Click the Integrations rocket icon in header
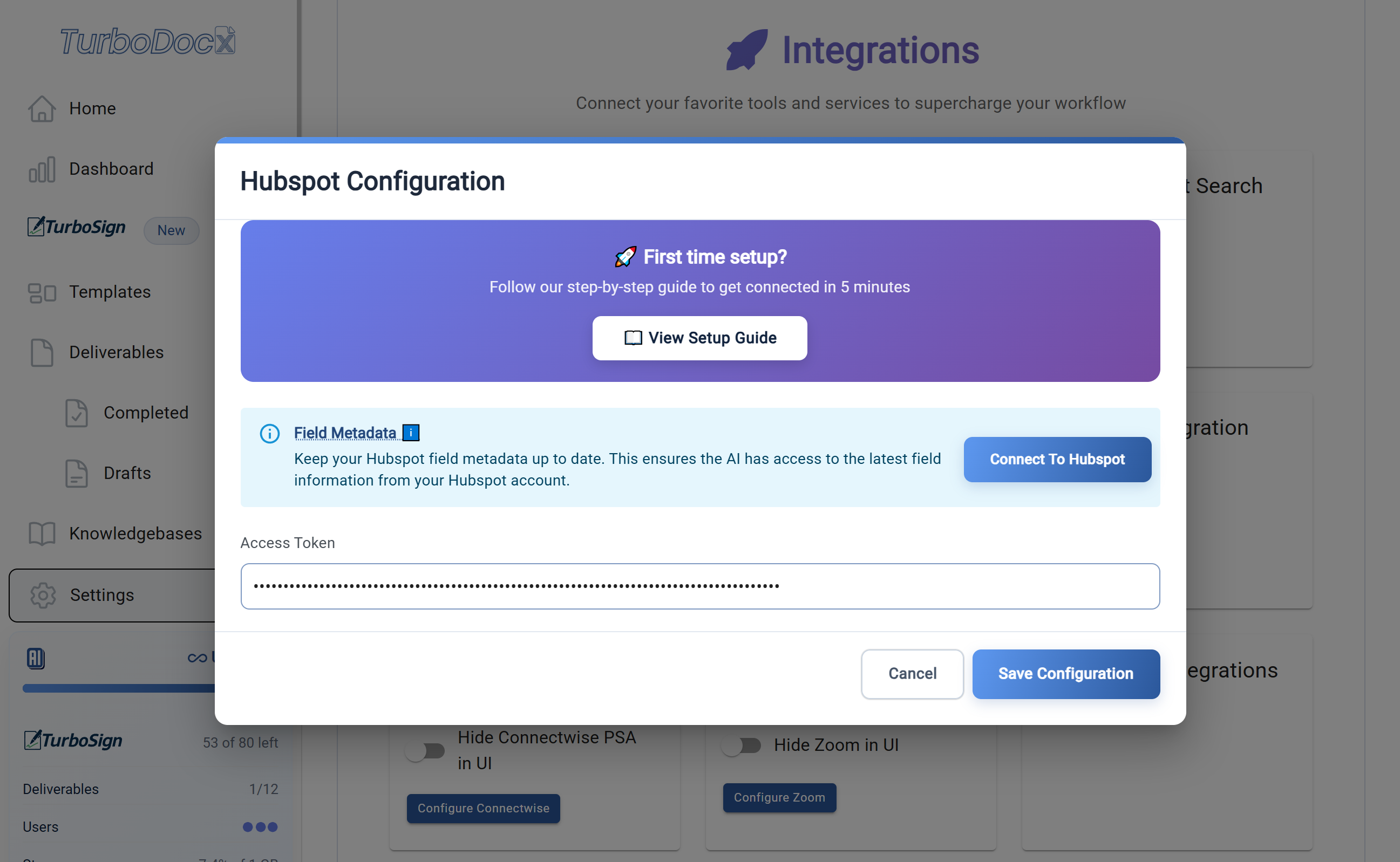 746,50
